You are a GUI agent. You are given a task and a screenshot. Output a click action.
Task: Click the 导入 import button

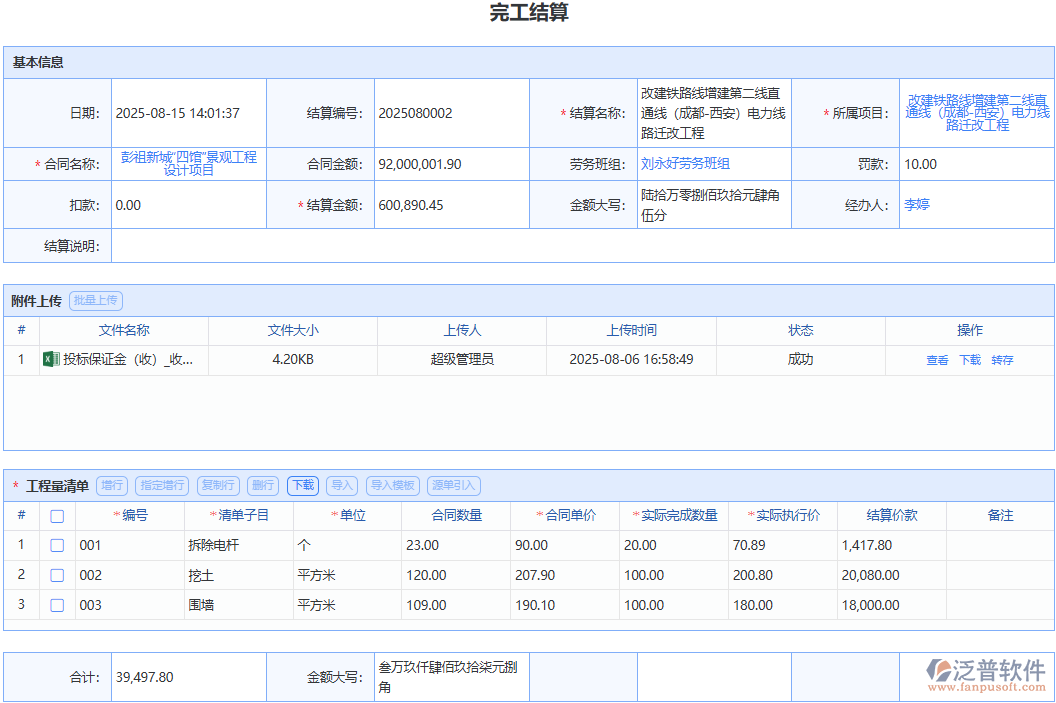coord(341,485)
